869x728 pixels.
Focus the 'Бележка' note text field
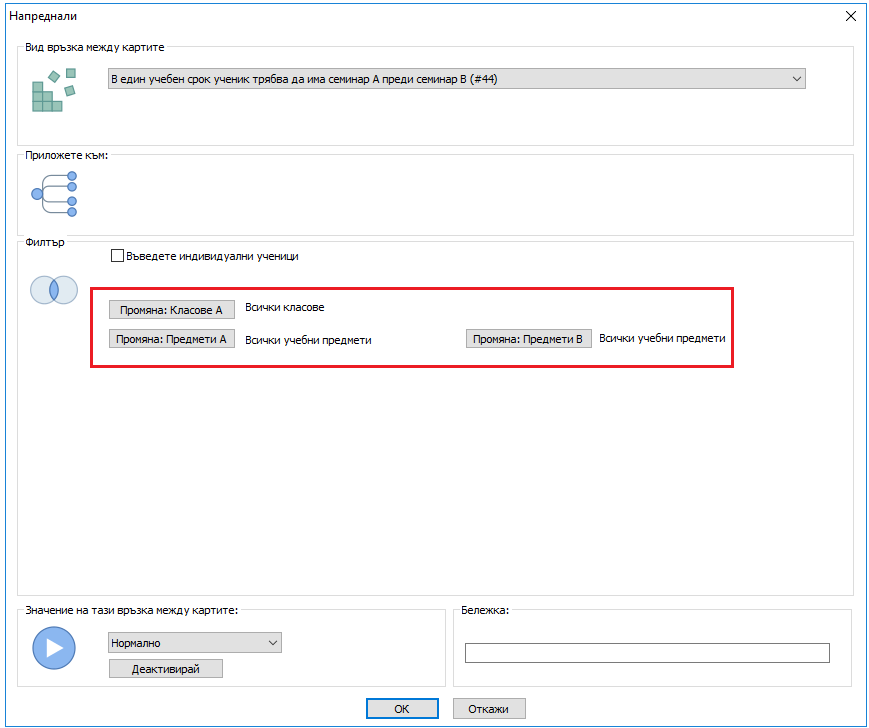pos(647,653)
